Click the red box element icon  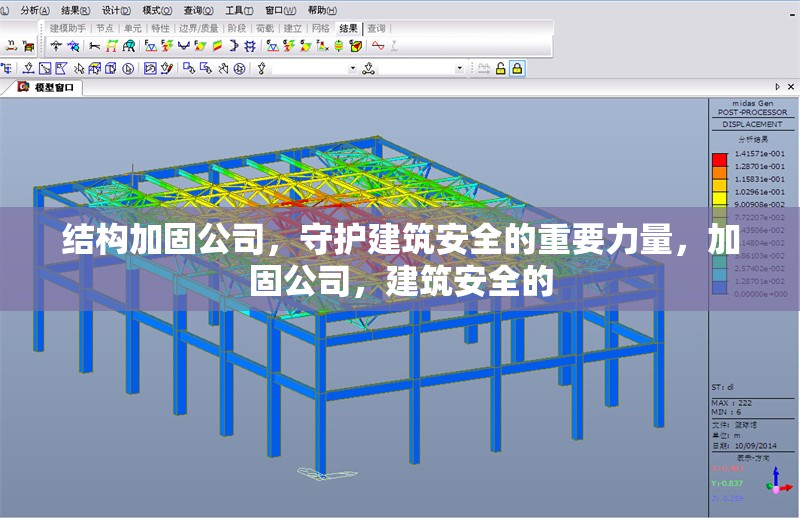(x=29, y=46)
